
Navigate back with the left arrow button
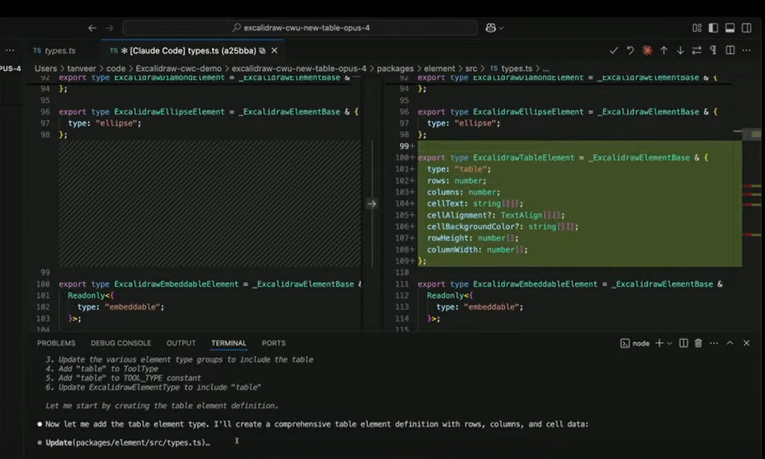pyautogui.click(x=93, y=28)
